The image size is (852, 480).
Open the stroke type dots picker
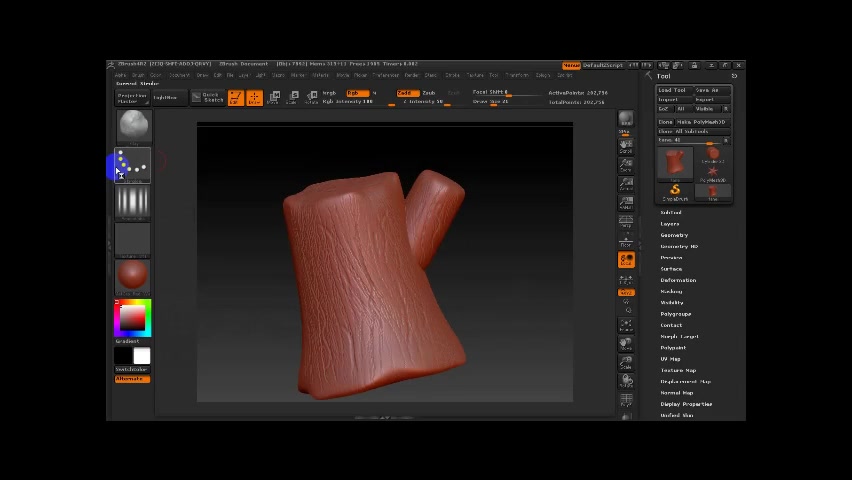(x=133, y=166)
